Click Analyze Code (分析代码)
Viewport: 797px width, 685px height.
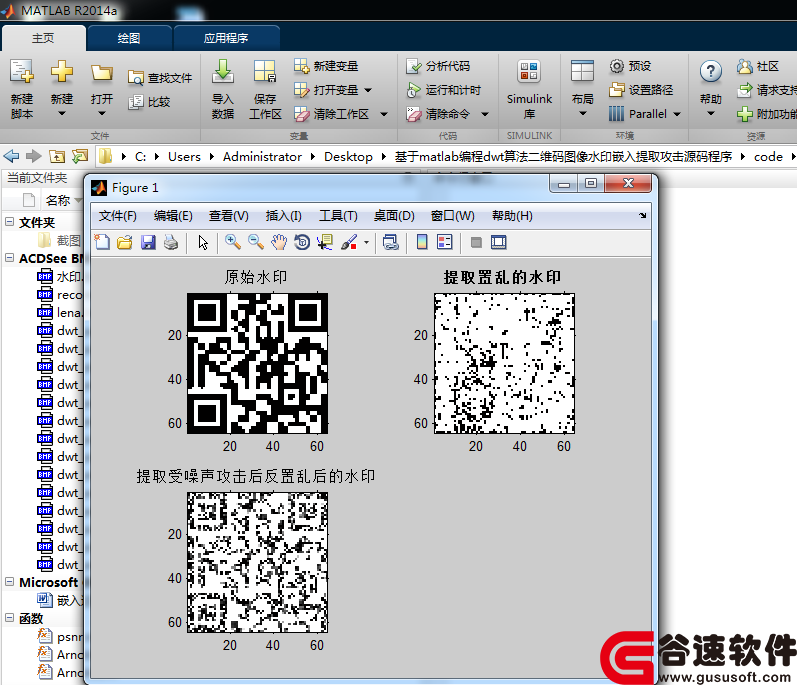tap(438, 66)
